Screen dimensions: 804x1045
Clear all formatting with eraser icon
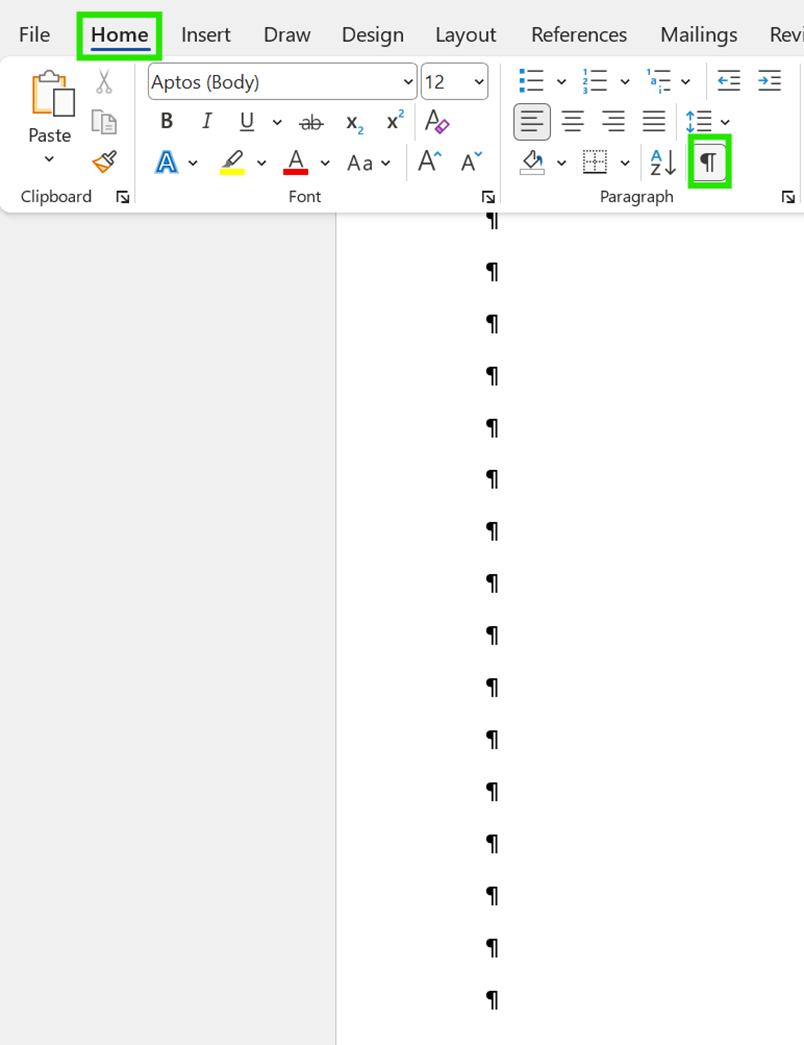(437, 122)
